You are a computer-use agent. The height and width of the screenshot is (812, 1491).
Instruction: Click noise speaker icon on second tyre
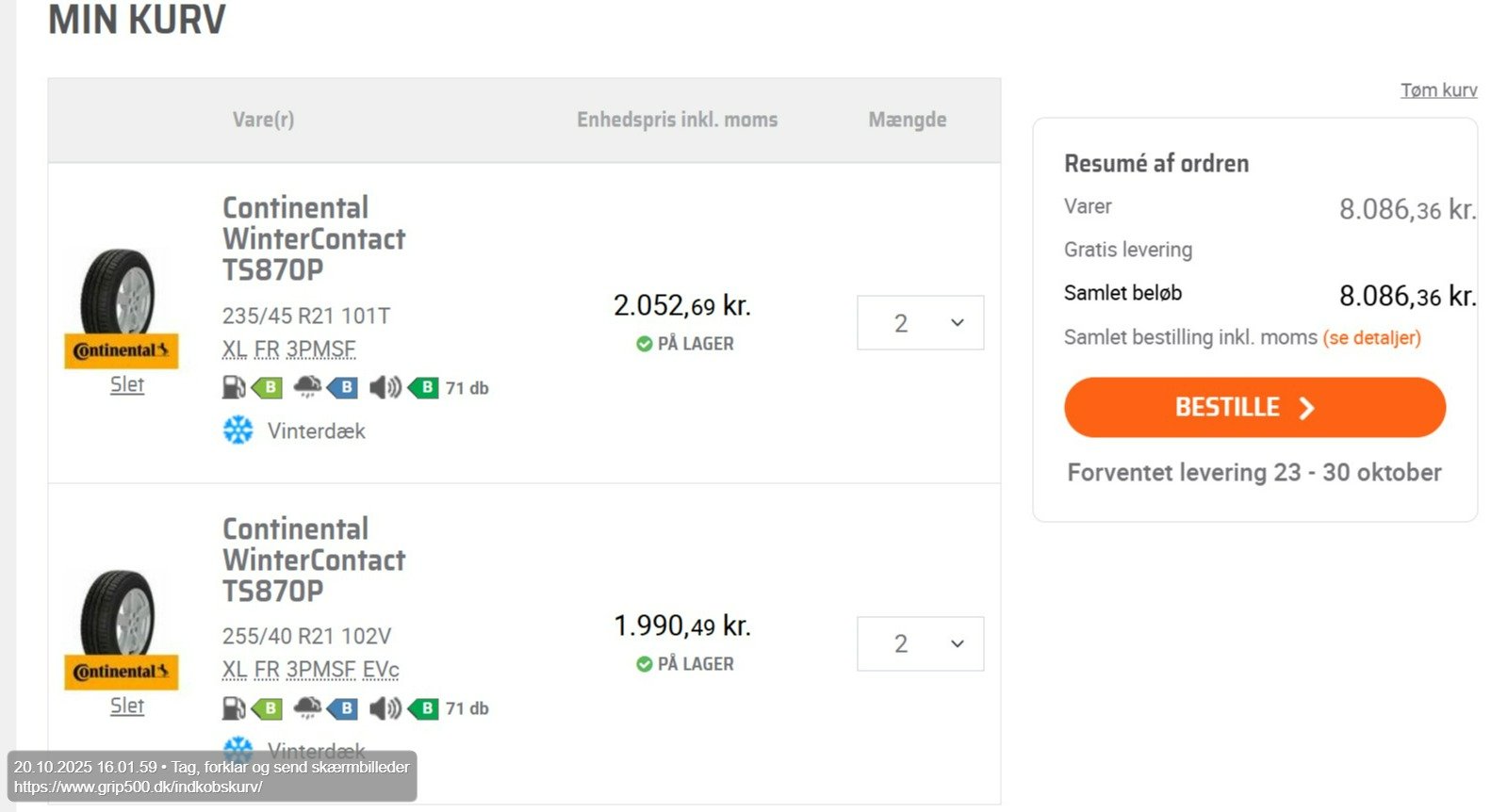point(385,707)
